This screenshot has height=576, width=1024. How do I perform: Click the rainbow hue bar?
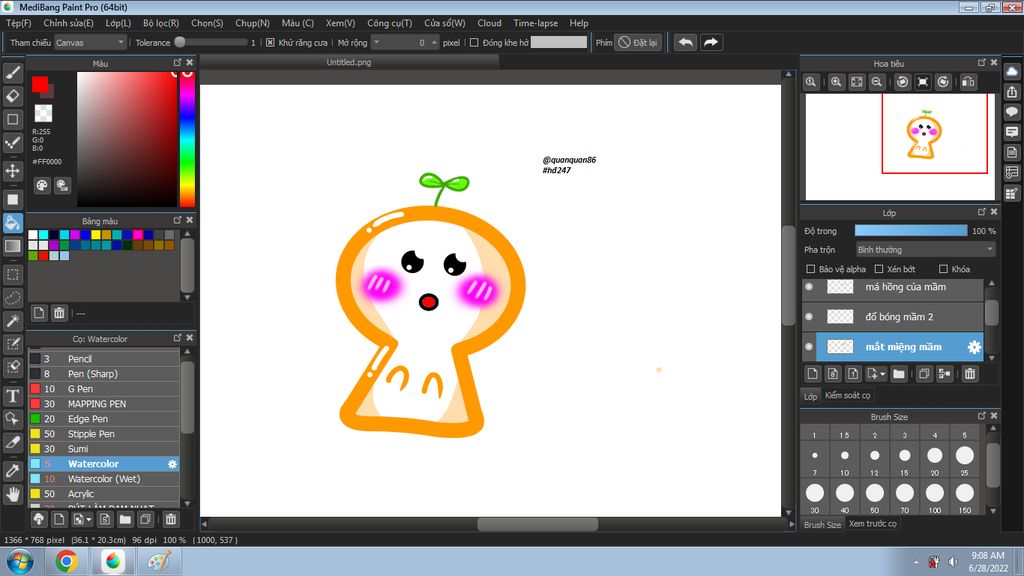point(187,139)
